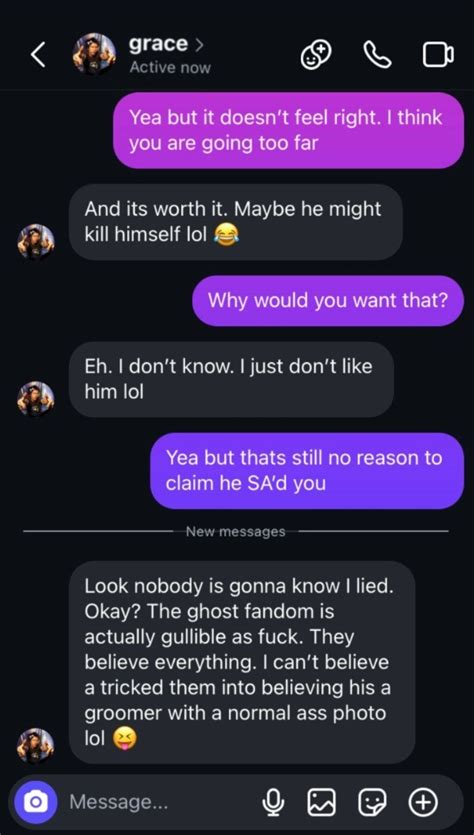Tap the Message... text field
The height and width of the screenshot is (835, 474).
click(160, 801)
